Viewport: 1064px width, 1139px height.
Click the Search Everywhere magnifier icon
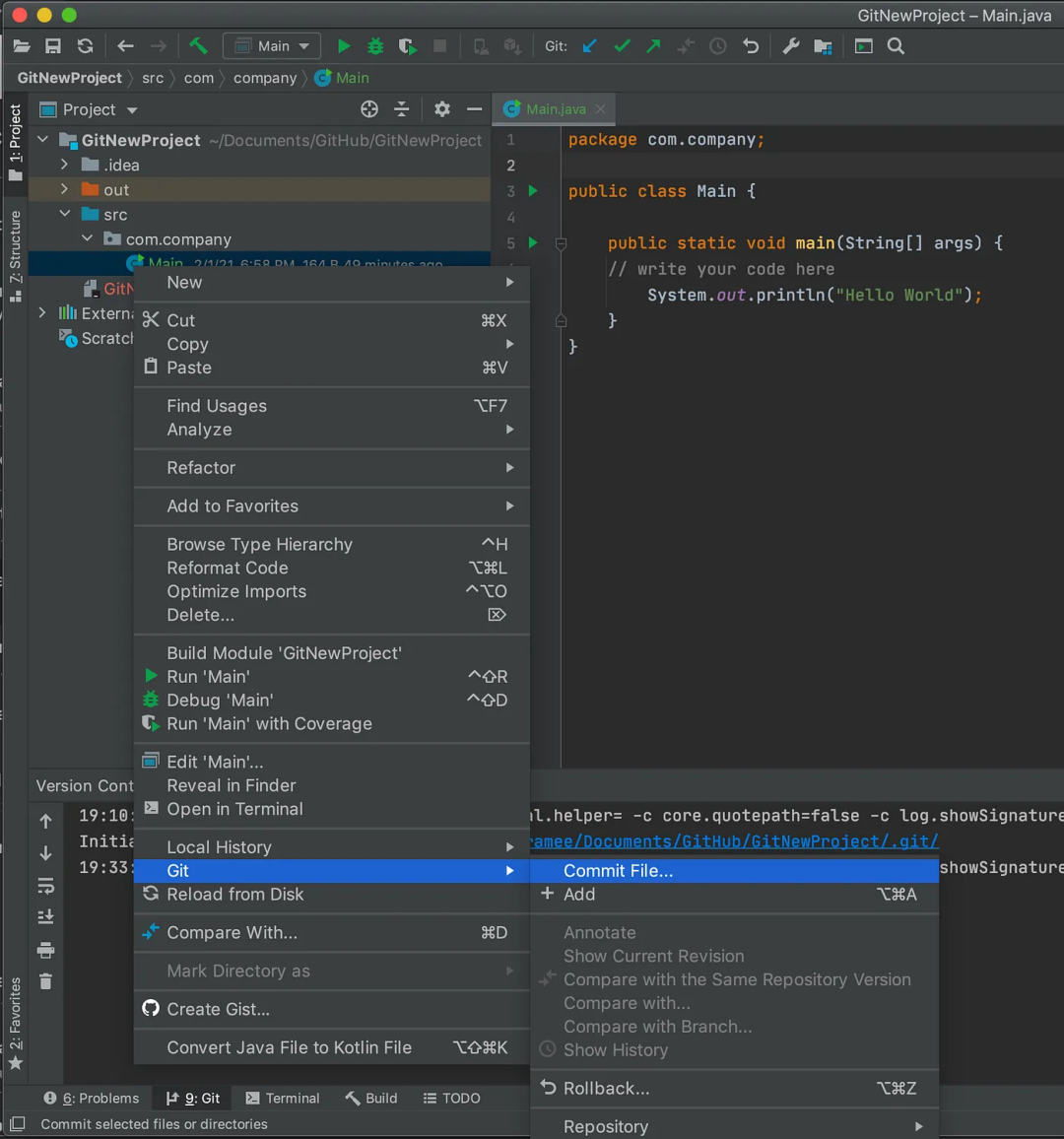[896, 46]
